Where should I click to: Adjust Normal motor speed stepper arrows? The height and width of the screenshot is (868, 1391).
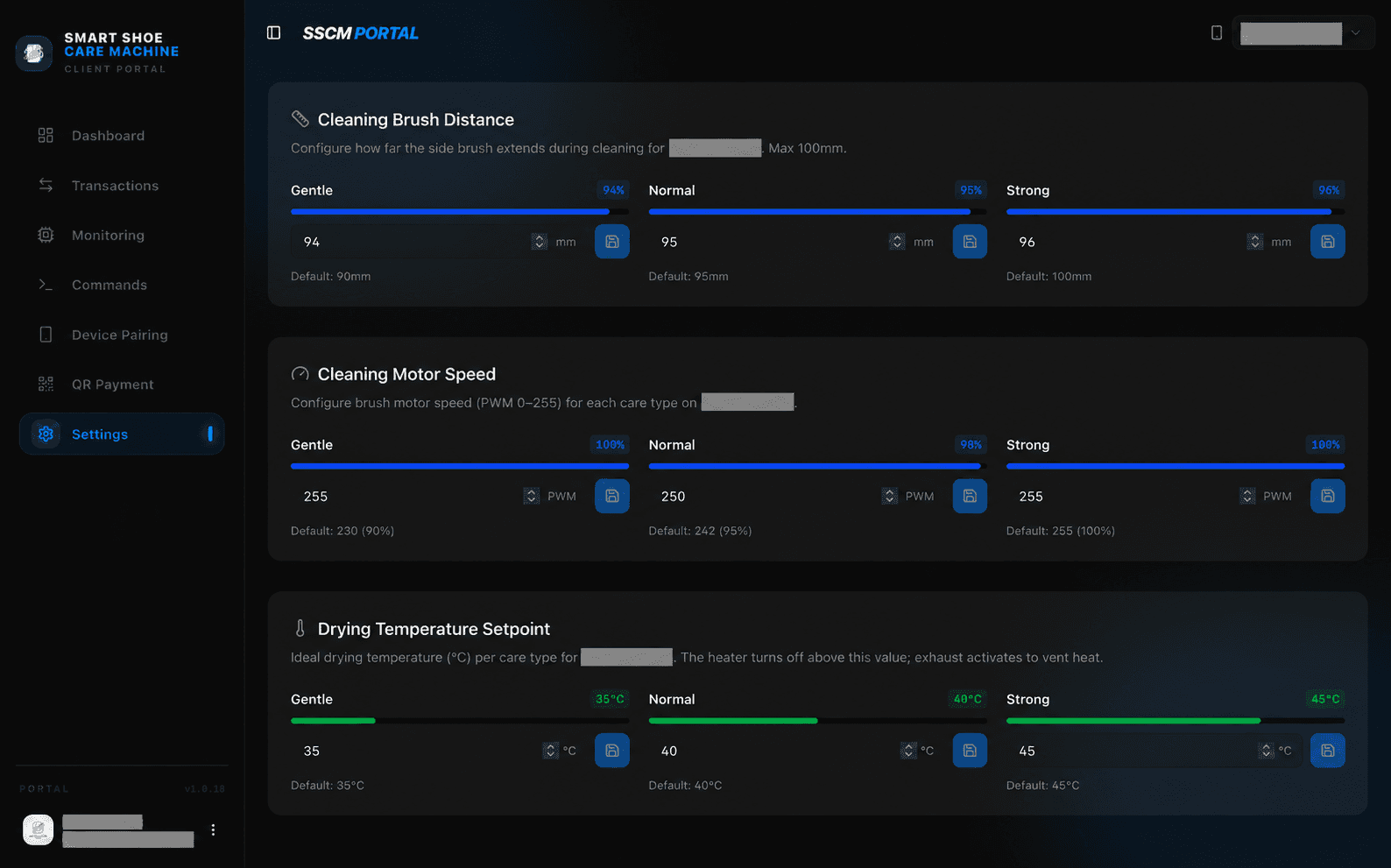[x=890, y=496]
